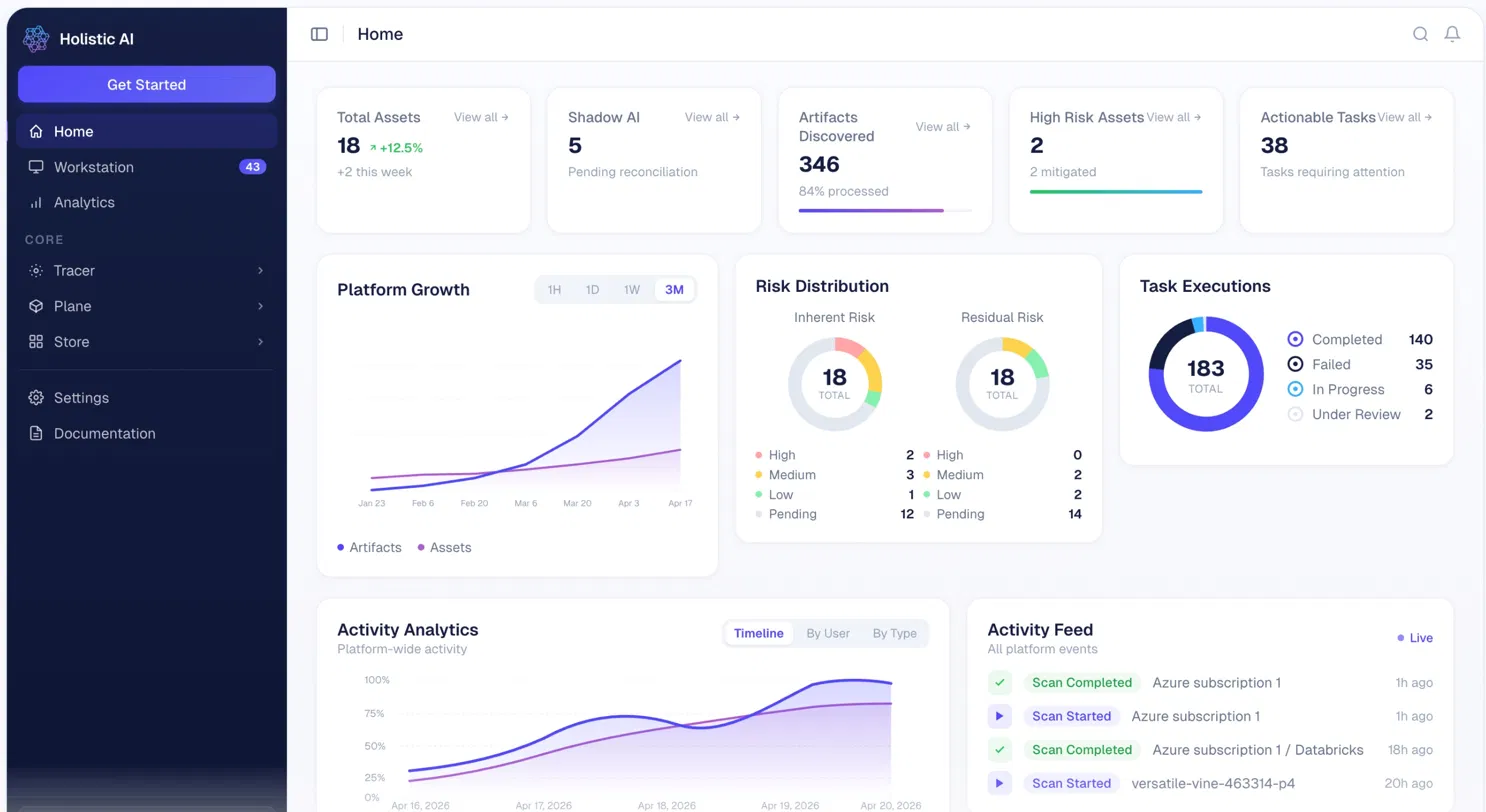Open Home in the sidebar
1486x812 pixels.
[x=147, y=131]
